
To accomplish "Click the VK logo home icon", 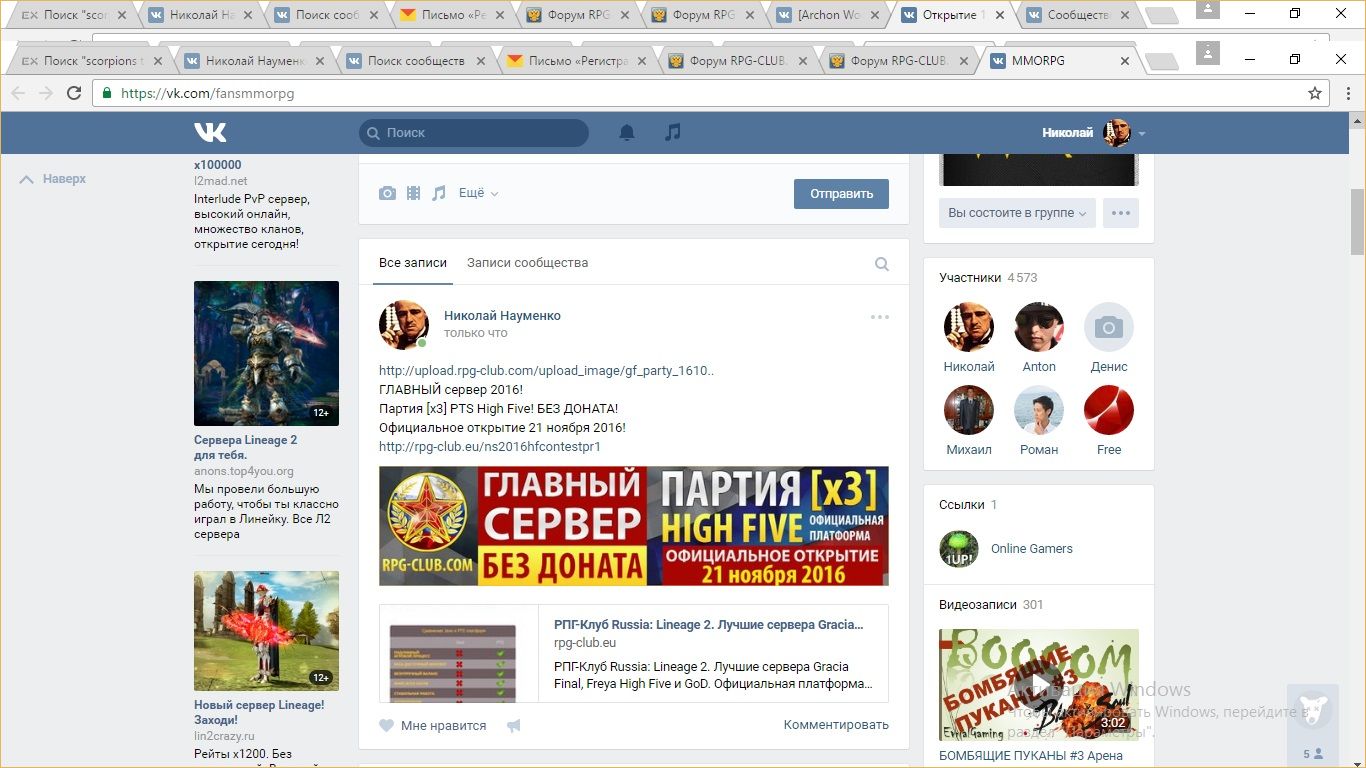I will click(210, 132).
